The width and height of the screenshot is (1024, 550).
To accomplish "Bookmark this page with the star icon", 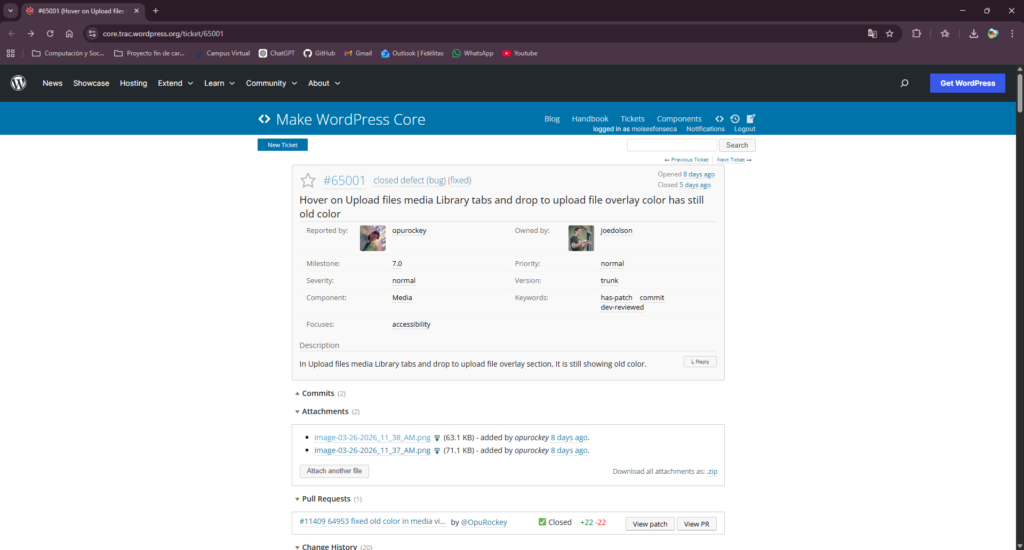I will point(889,33).
